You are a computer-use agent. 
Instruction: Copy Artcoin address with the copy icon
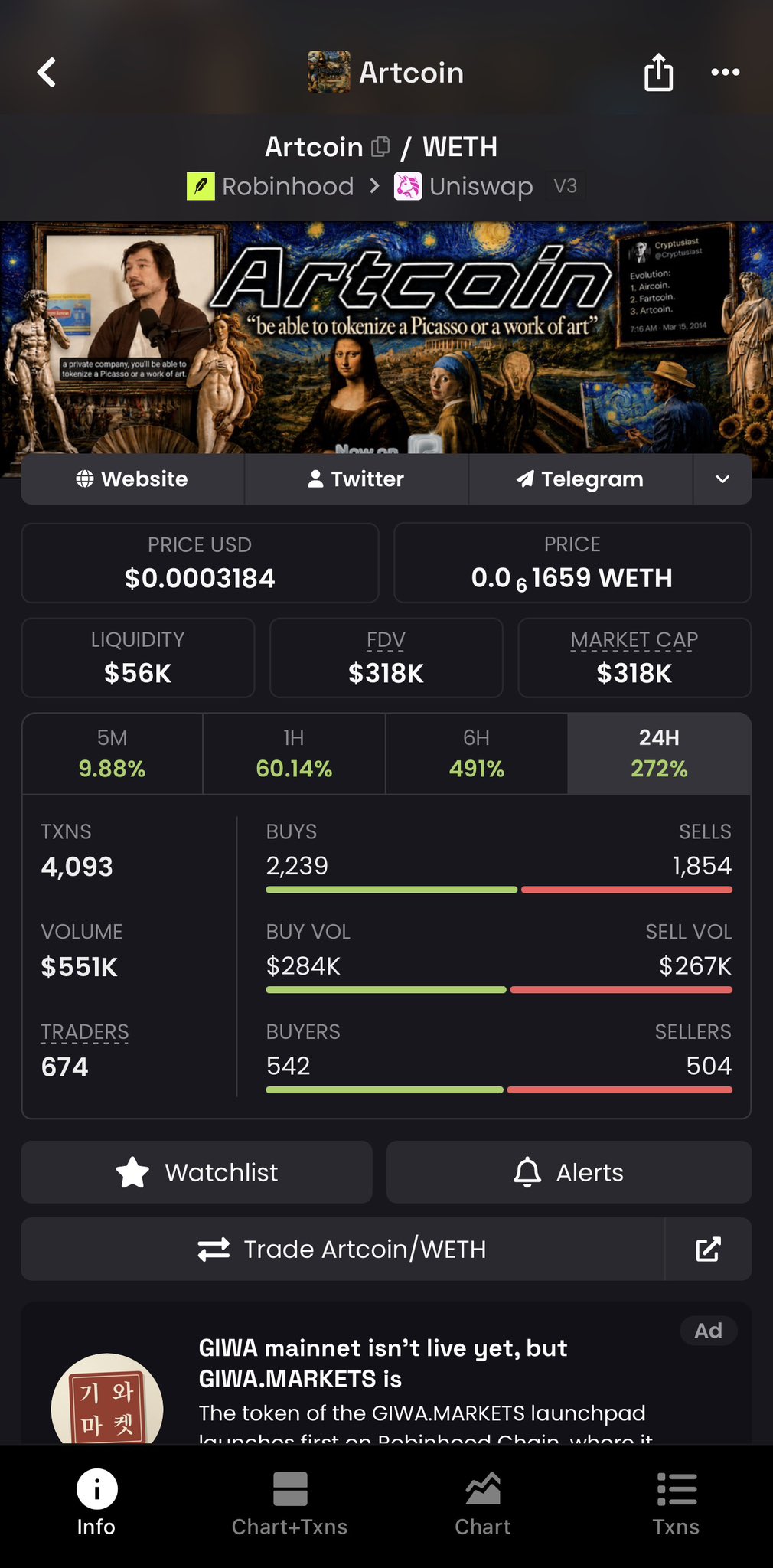tap(380, 146)
